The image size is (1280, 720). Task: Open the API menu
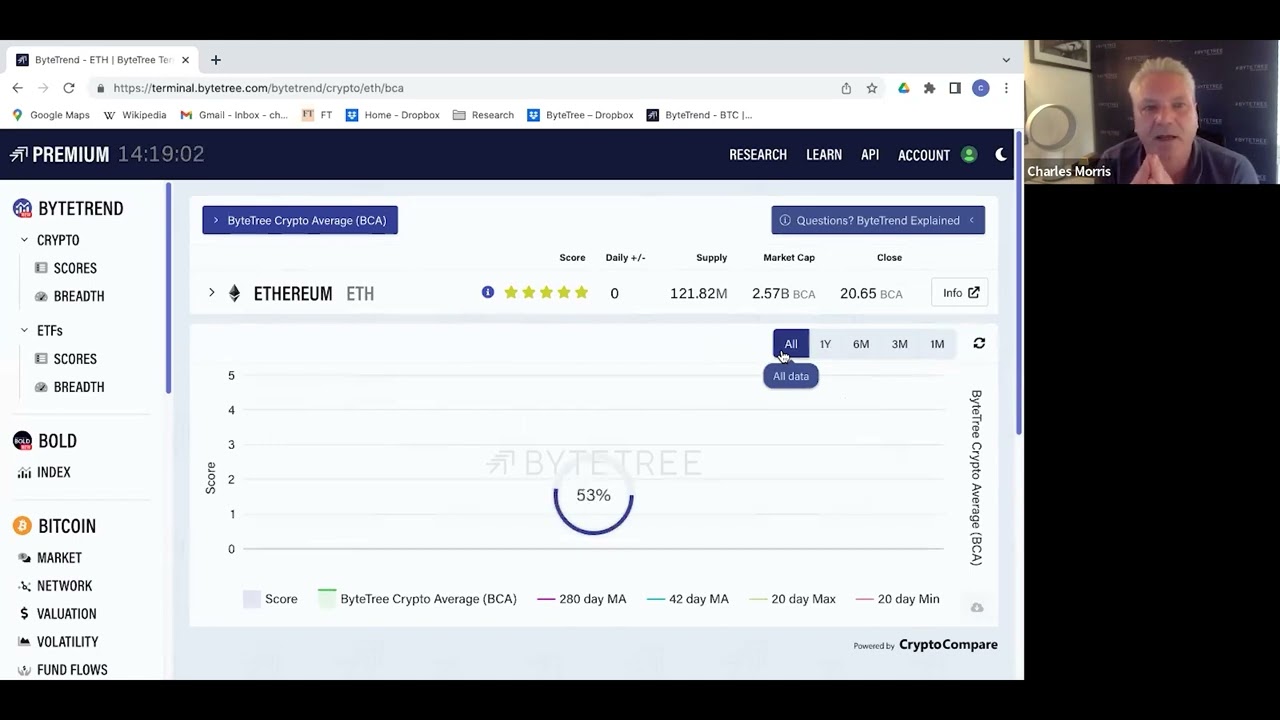(870, 155)
